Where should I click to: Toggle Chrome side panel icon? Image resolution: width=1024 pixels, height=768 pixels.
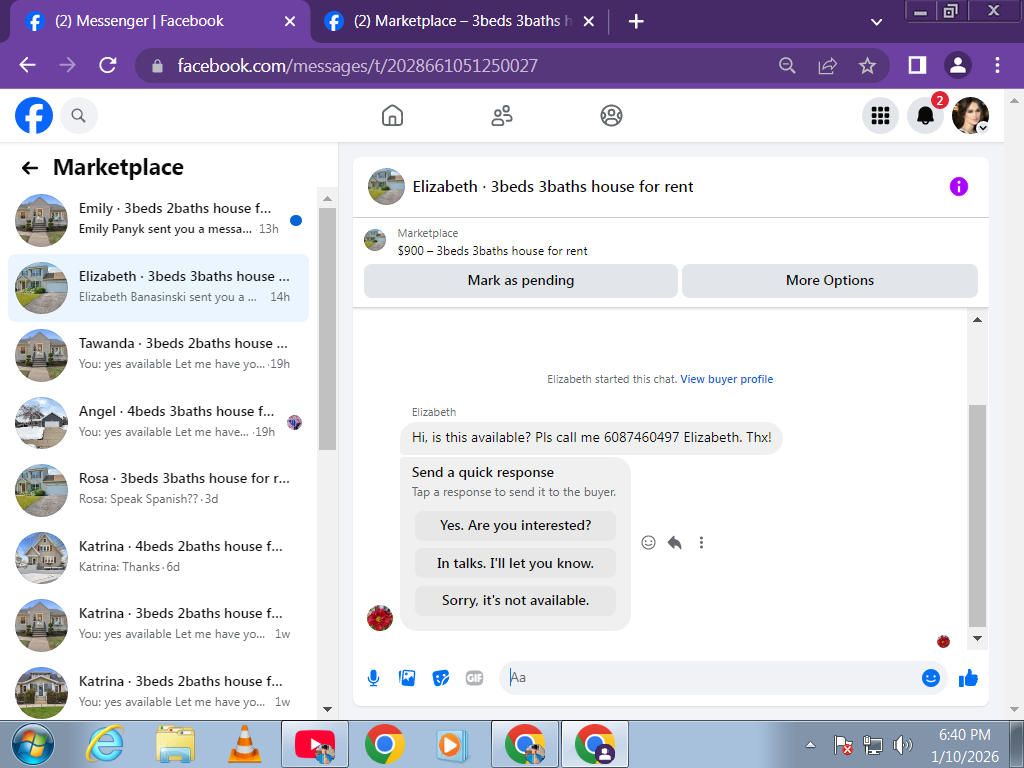click(917, 65)
